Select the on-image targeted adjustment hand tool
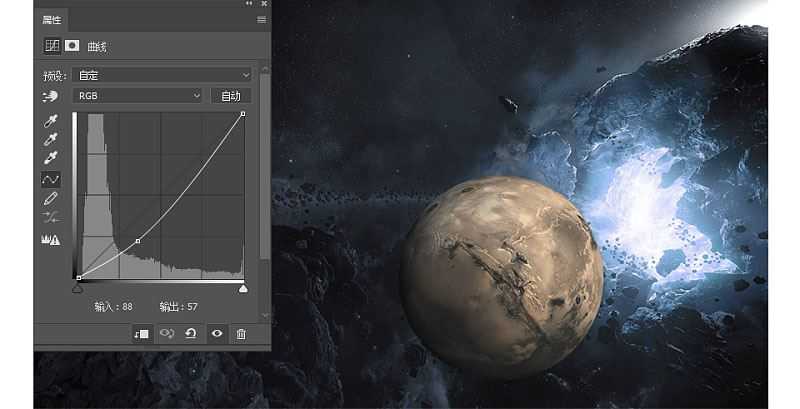 [x=50, y=96]
